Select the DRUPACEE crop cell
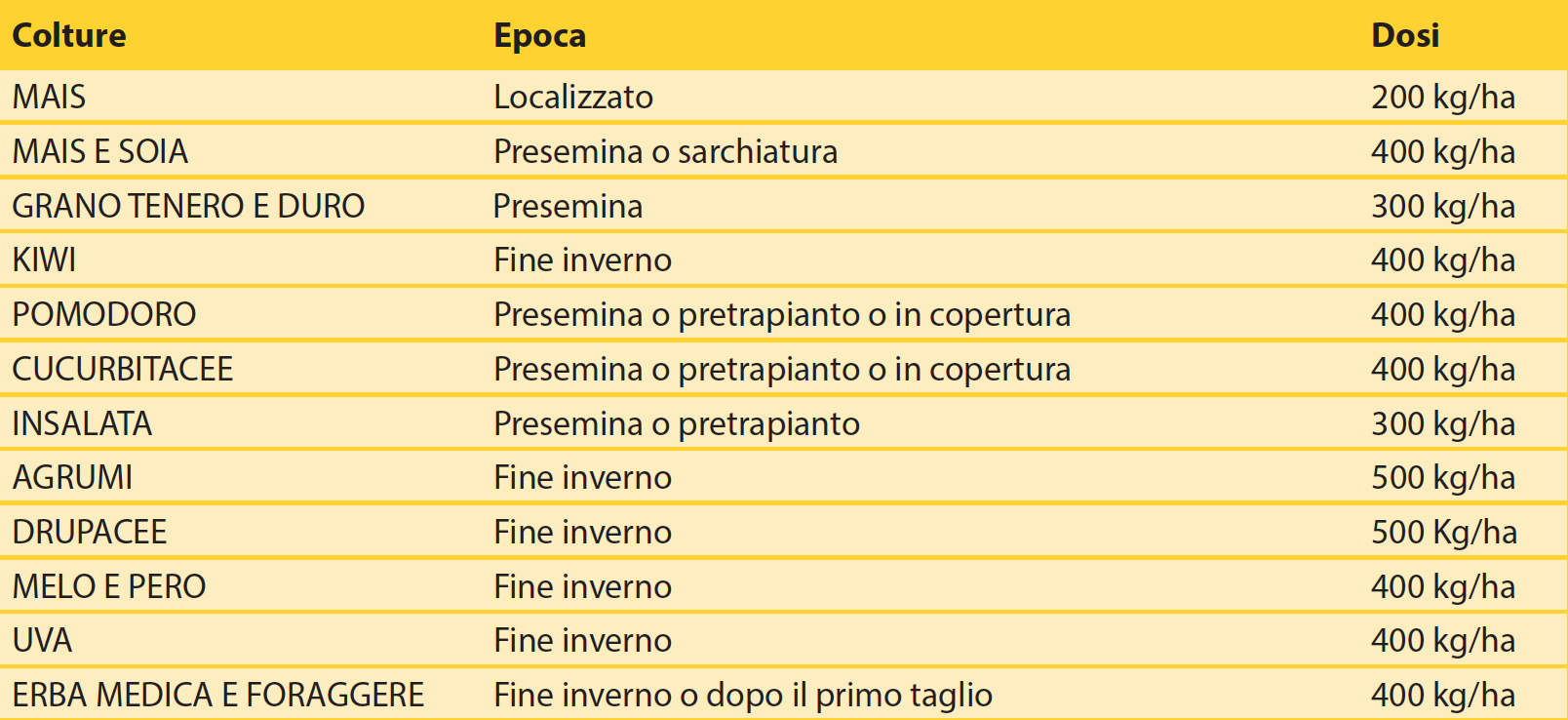The height and width of the screenshot is (720, 1568). (90, 532)
